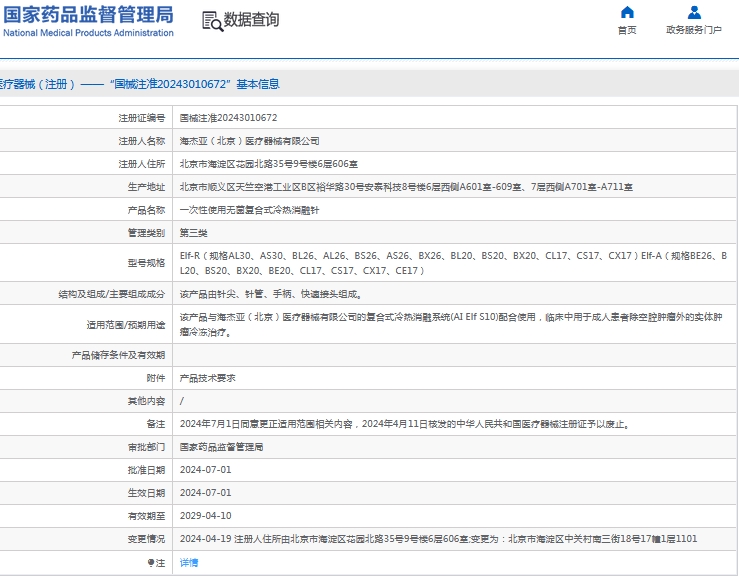Screen dimensions: 739x582
Task: Click intended-use text mentioning AI Elf S10
Action: point(451,325)
